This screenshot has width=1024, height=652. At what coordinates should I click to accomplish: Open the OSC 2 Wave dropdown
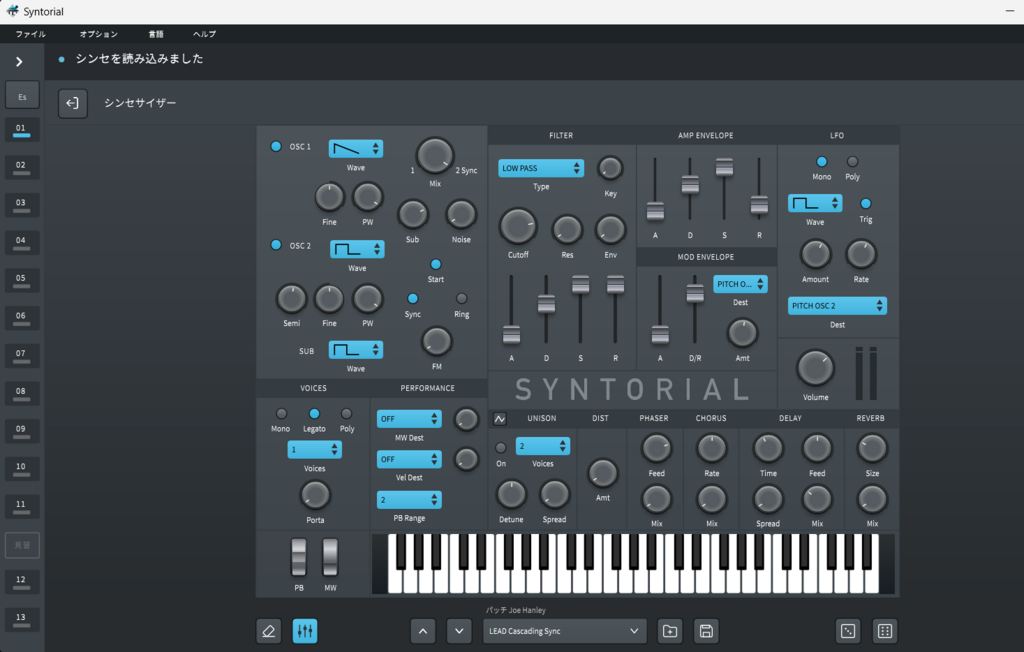[x=357, y=250]
